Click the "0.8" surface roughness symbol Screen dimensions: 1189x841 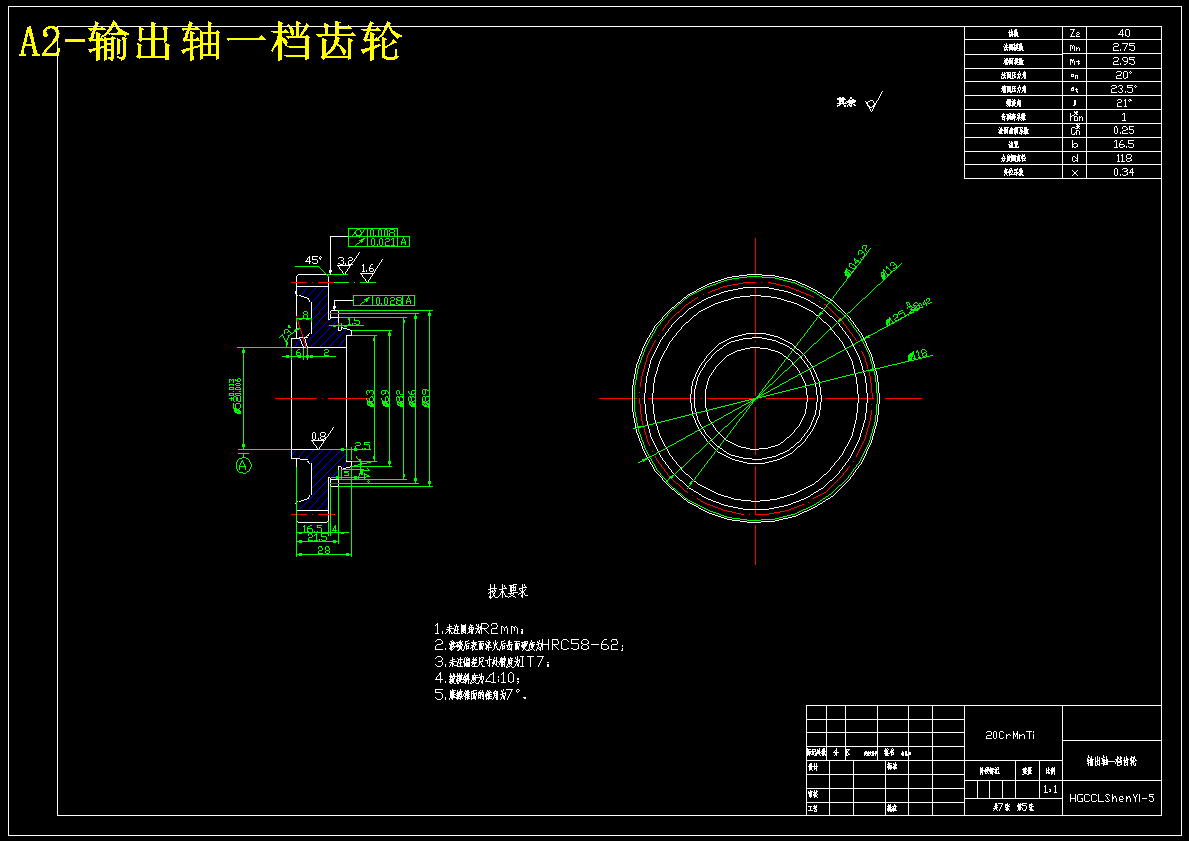[x=321, y=438]
